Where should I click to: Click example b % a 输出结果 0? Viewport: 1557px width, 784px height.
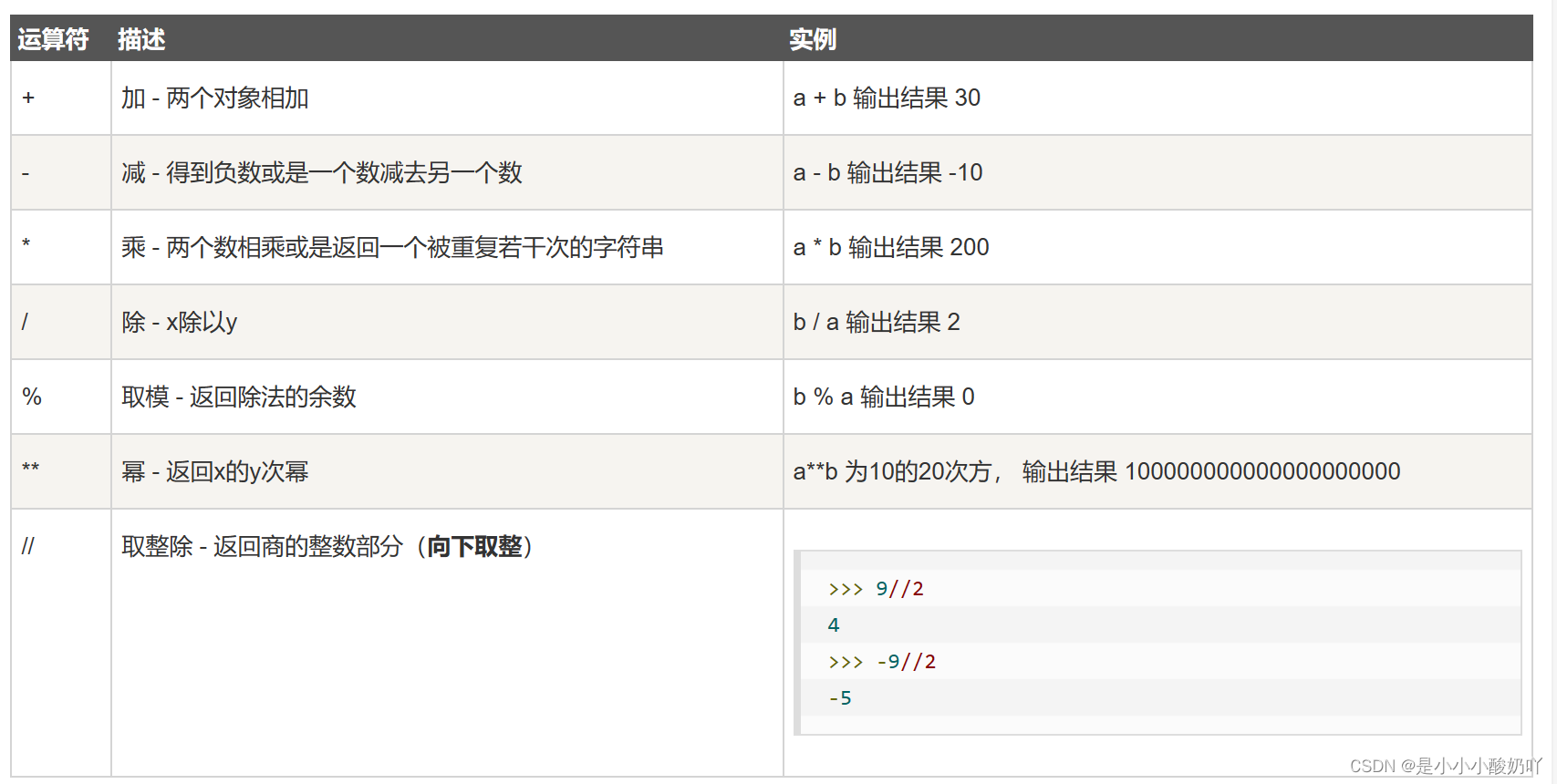[x=884, y=397]
